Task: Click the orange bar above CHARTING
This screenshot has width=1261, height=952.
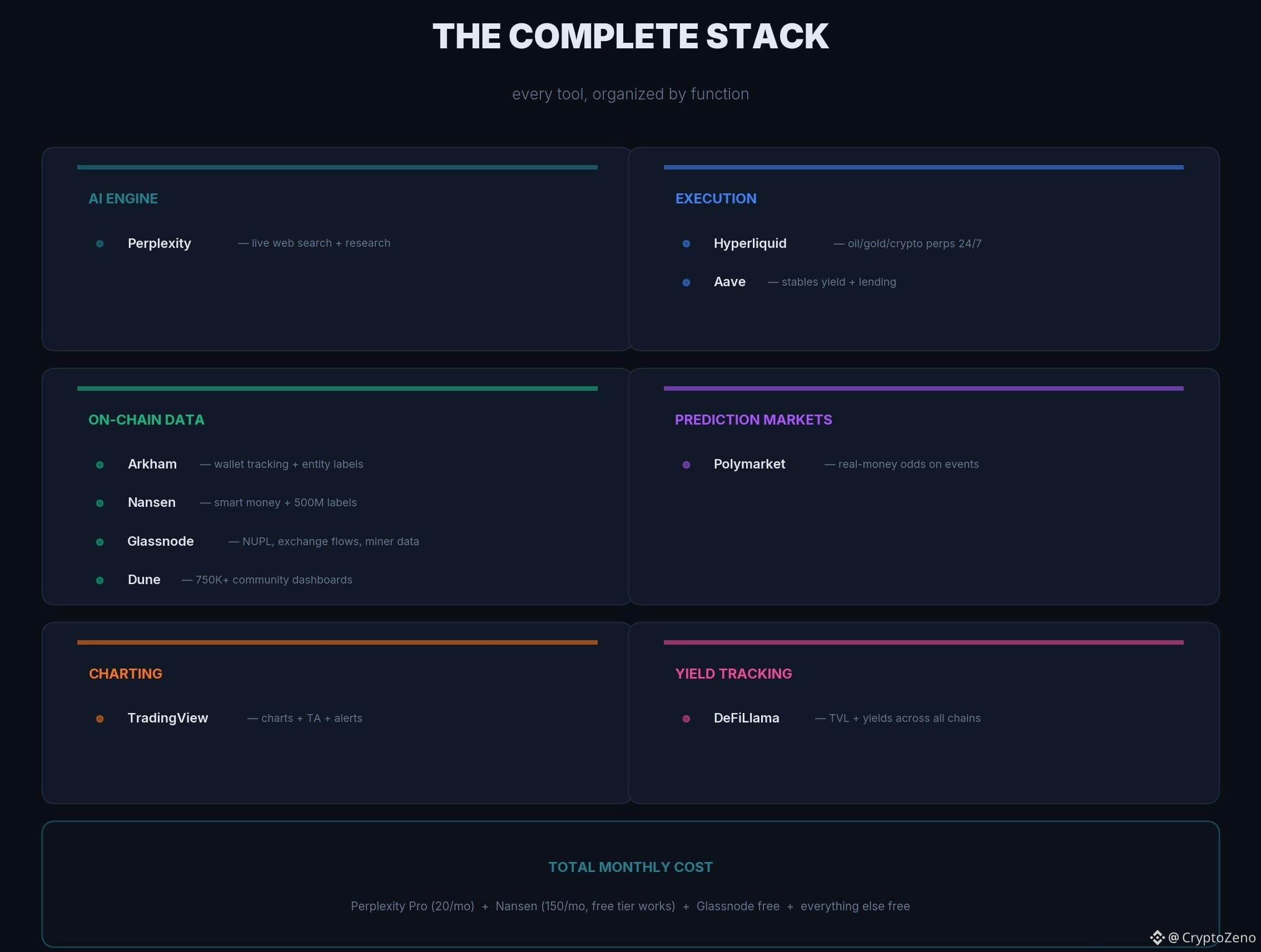Action: click(x=337, y=642)
